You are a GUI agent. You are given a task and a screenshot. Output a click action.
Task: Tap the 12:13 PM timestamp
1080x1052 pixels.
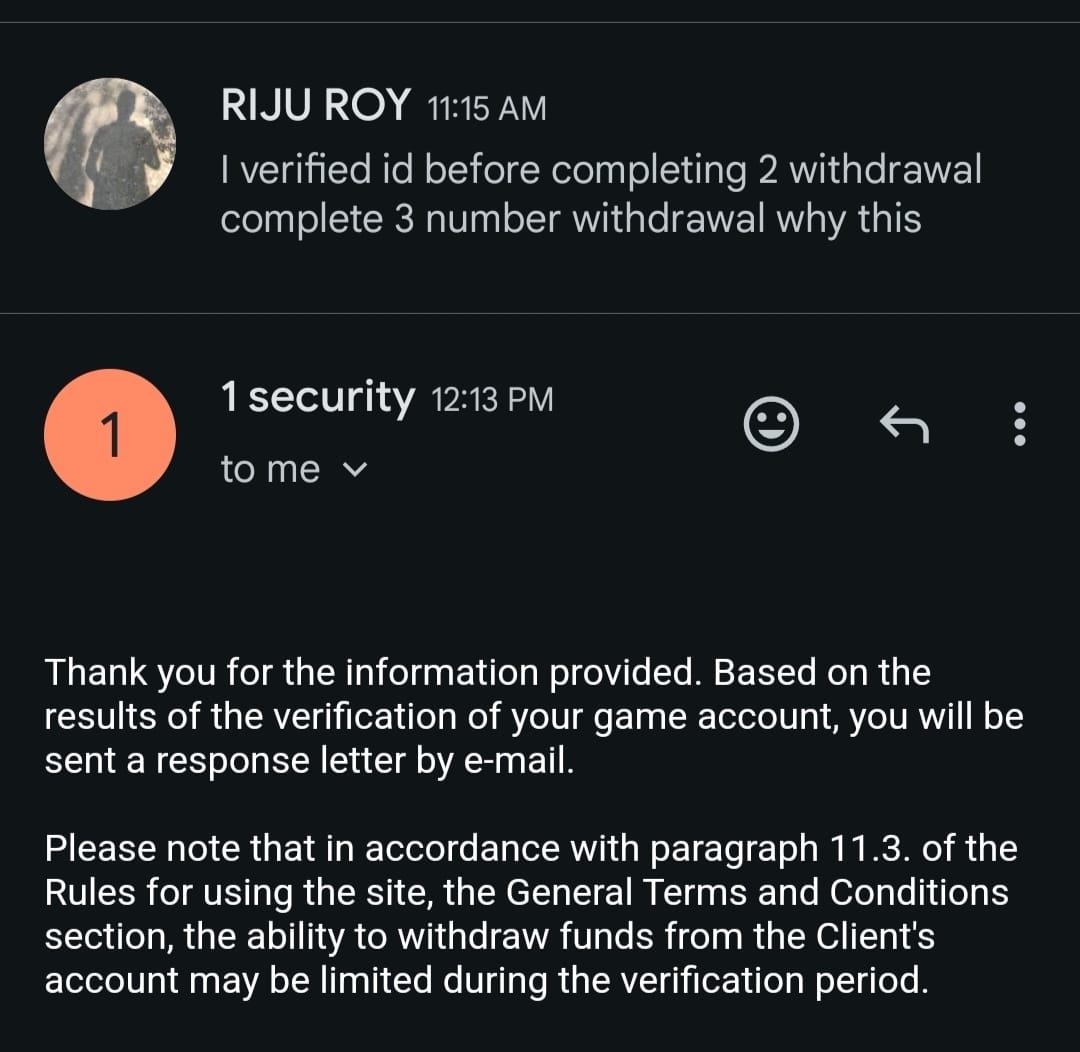click(x=491, y=400)
